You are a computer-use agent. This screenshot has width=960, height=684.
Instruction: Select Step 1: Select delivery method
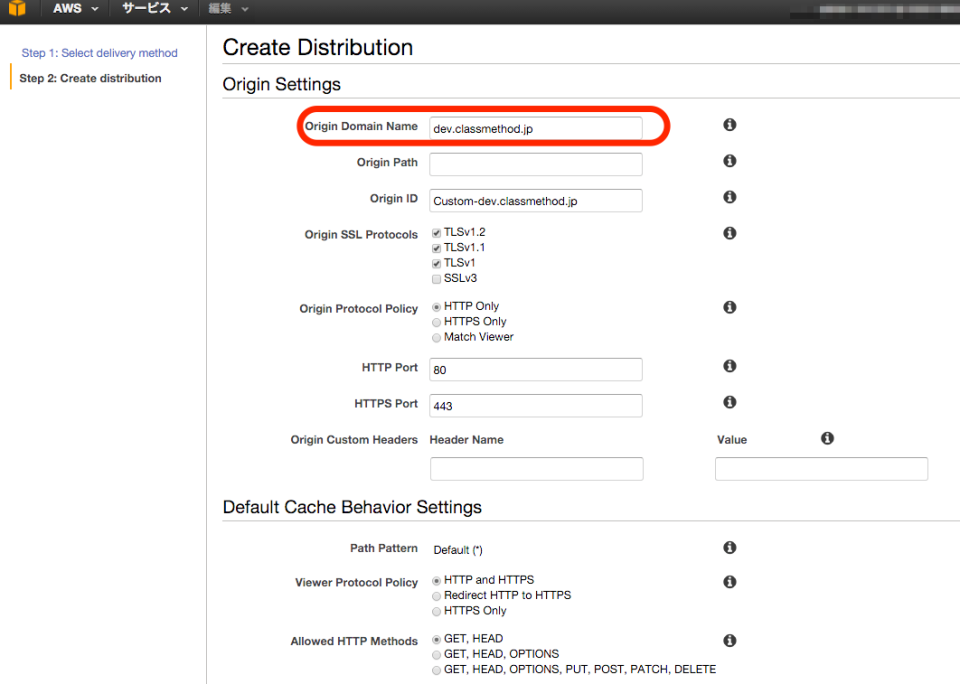click(99, 53)
